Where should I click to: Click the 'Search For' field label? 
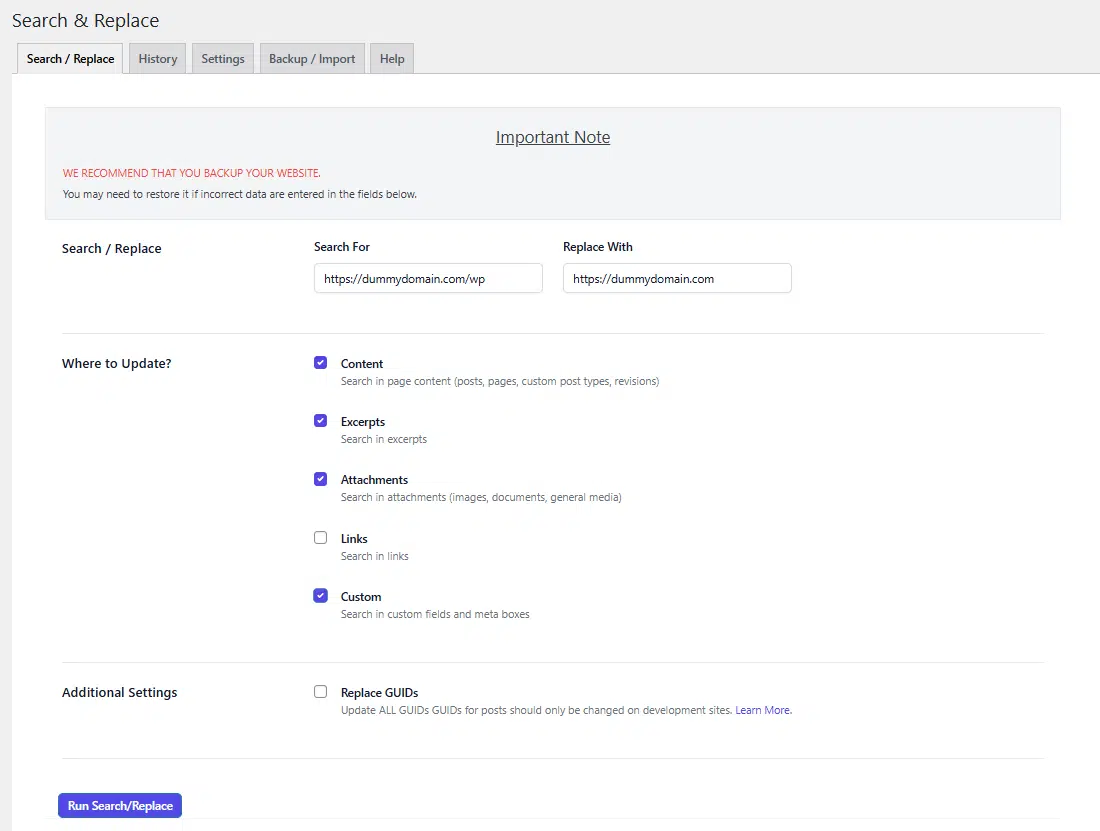tap(342, 247)
